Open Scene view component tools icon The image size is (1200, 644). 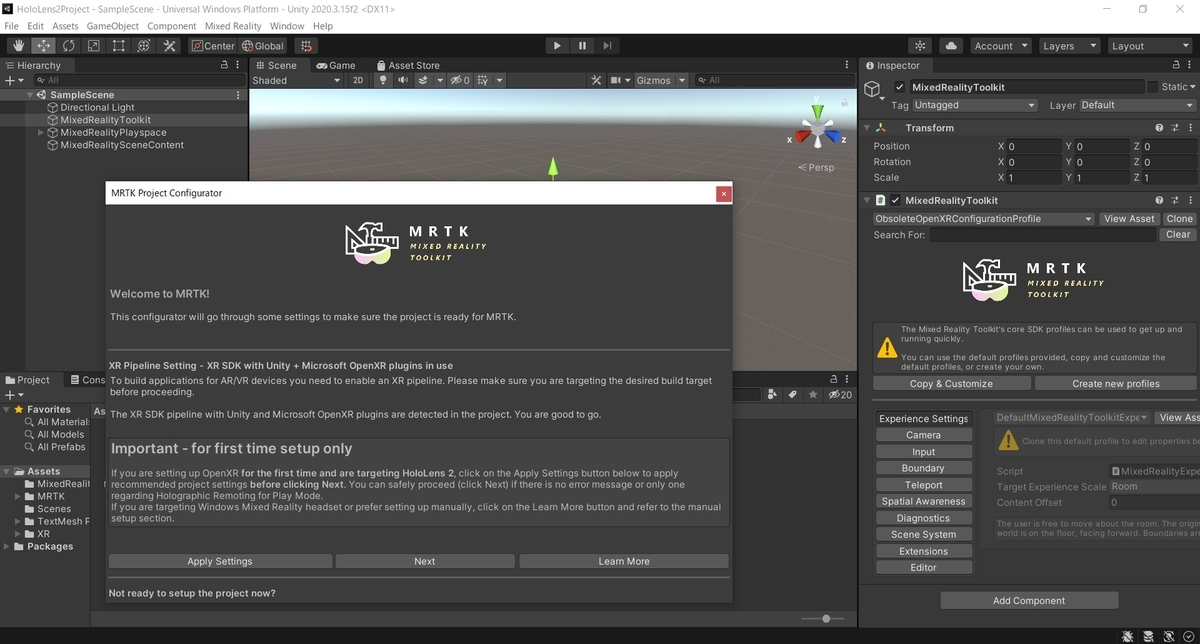[597, 80]
